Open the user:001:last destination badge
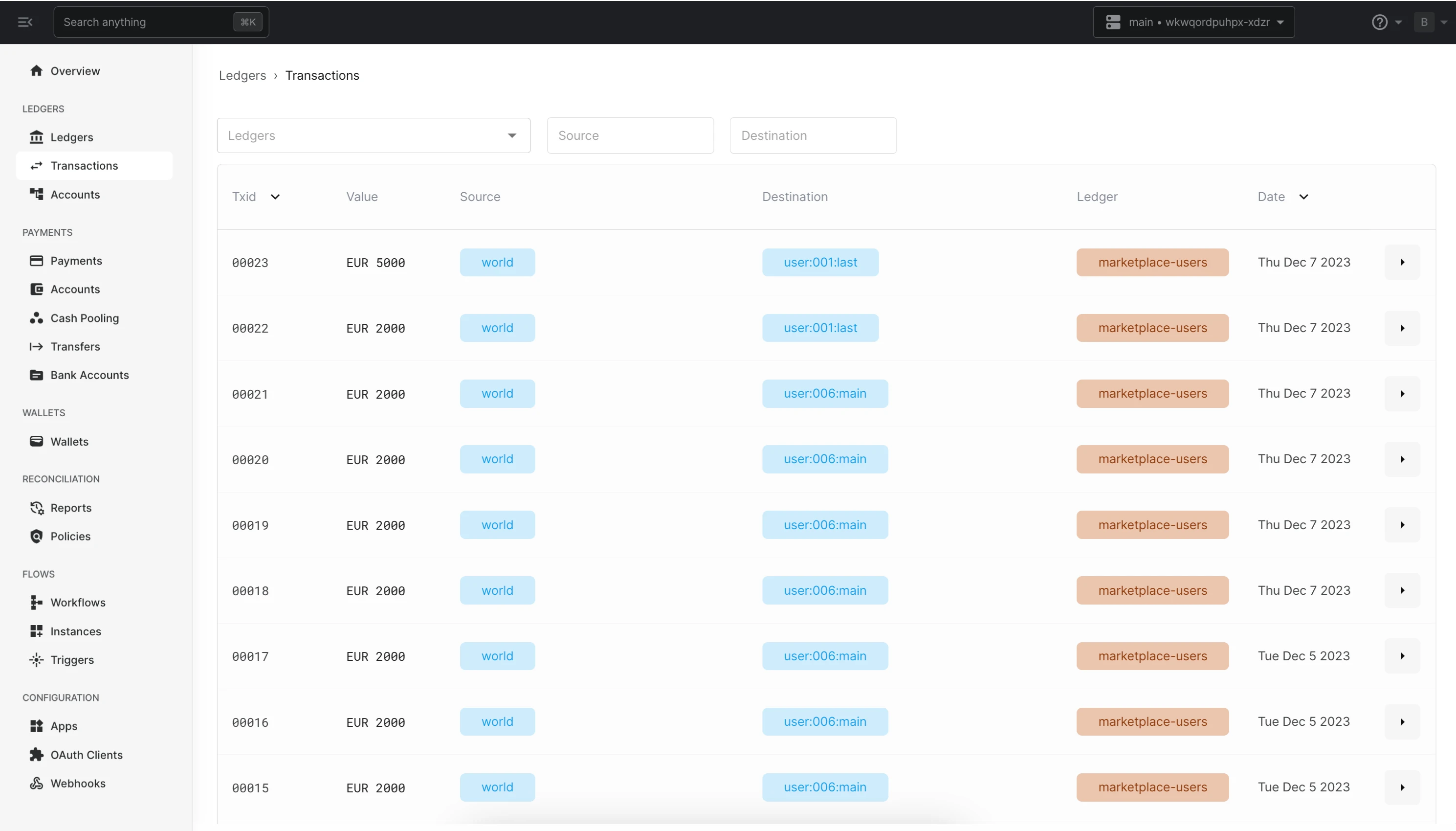 [820, 262]
